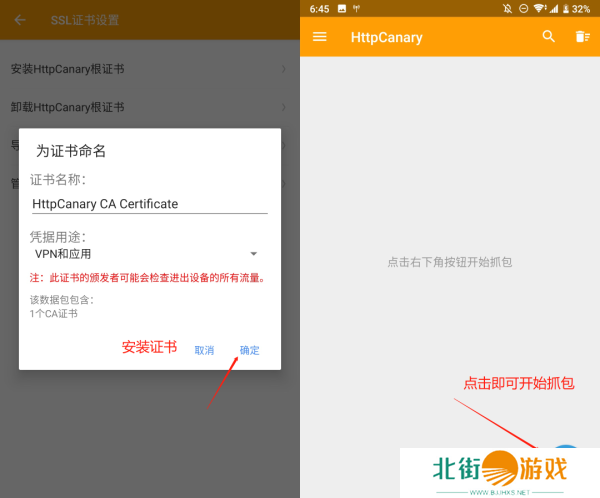Click the clear-all trash icon

point(581,37)
